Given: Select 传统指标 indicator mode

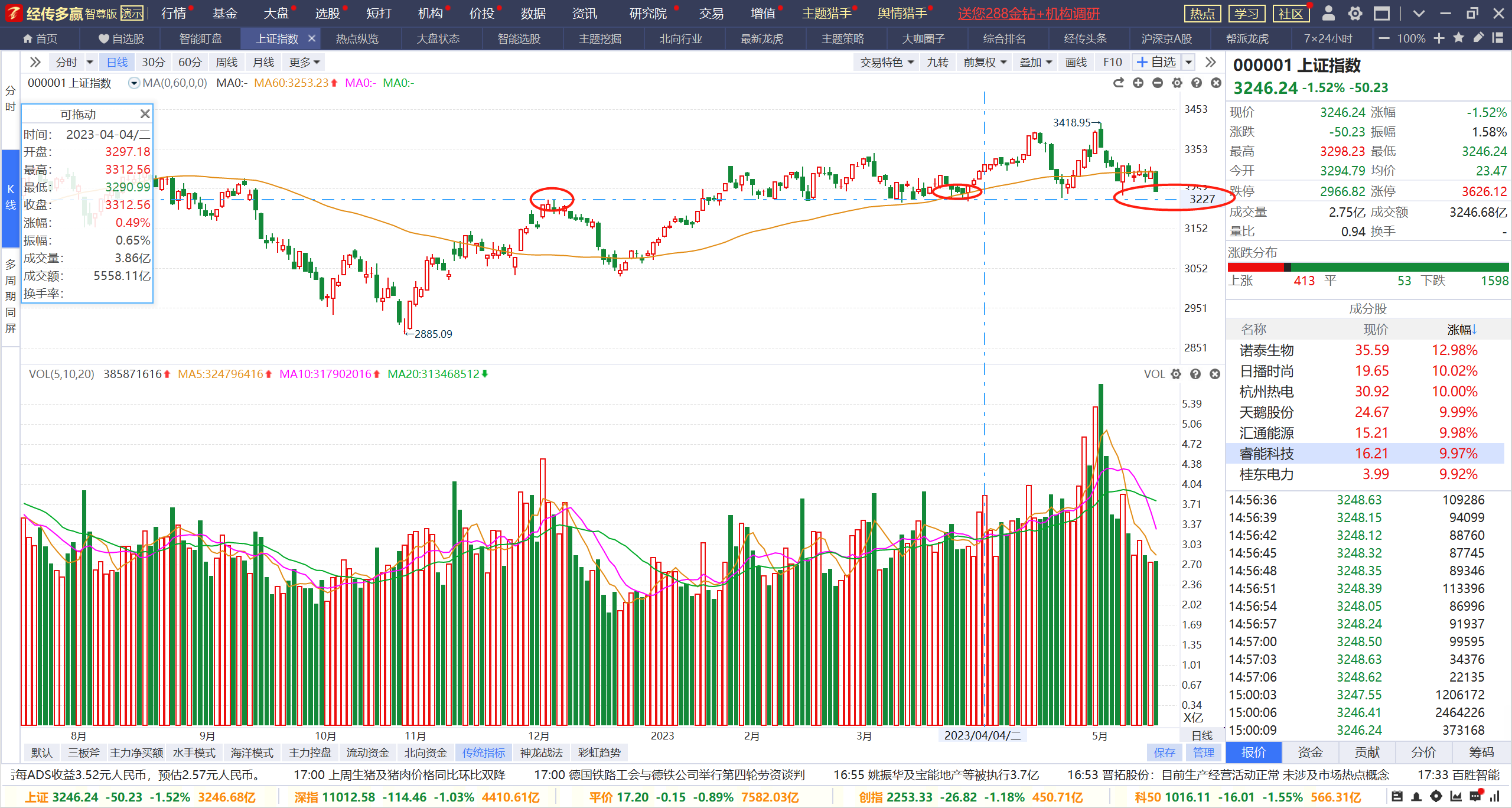Looking at the screenshot, I should 484,752.
